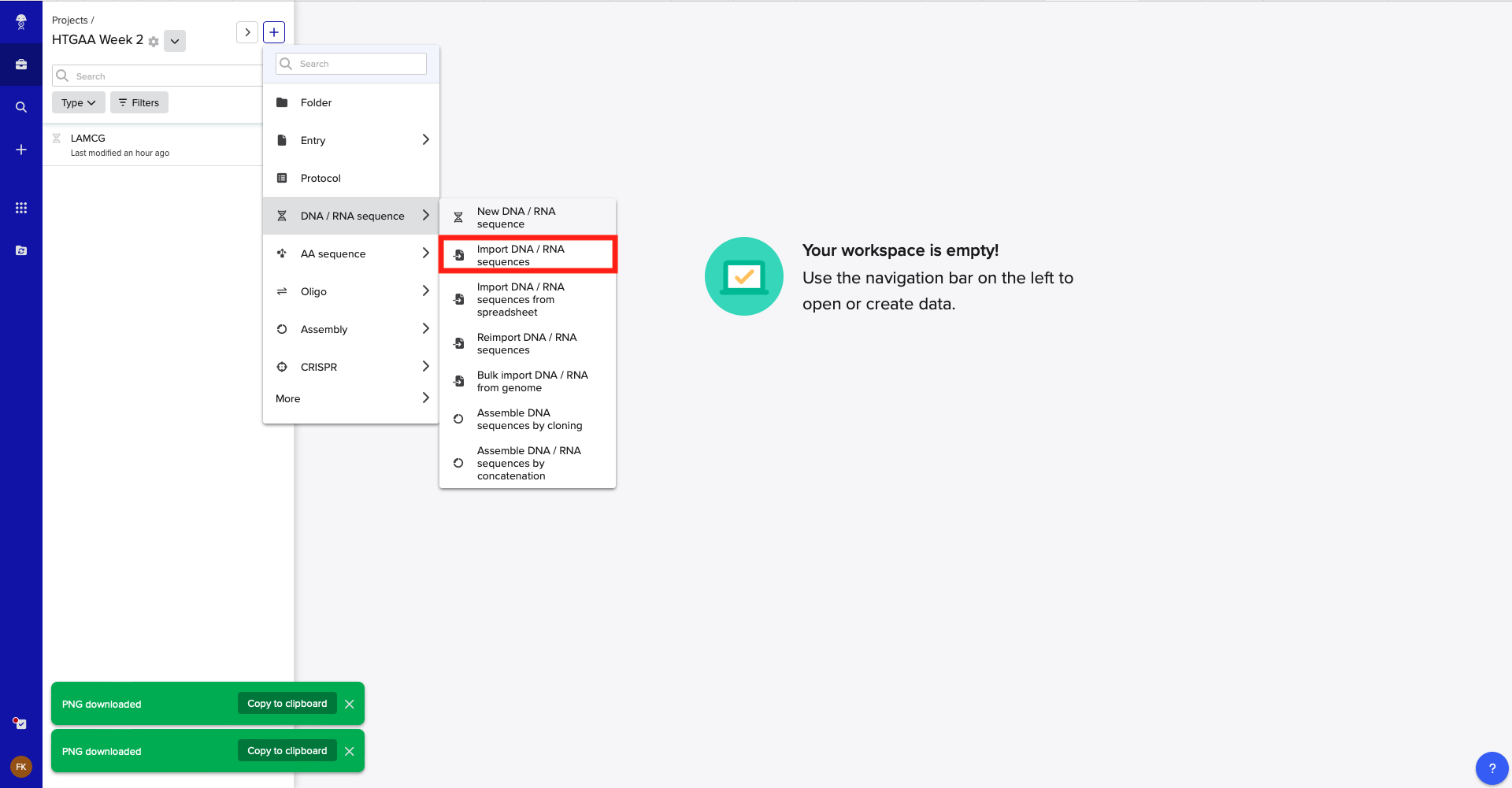Image resolution: width=1512 pixels, height=788 pixels.
Task: Choose New DNA / RNA sequence option
Action: pos(528,217)
